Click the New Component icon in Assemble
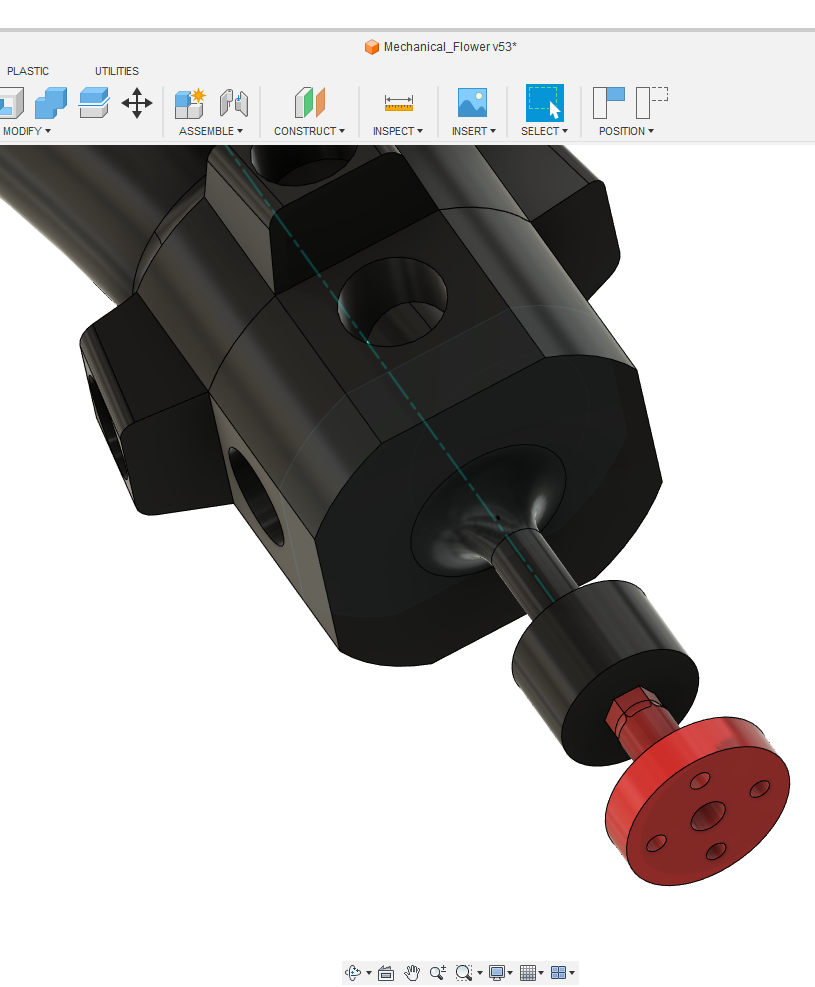The image size is (815, 987). click(x=190, y=103)
